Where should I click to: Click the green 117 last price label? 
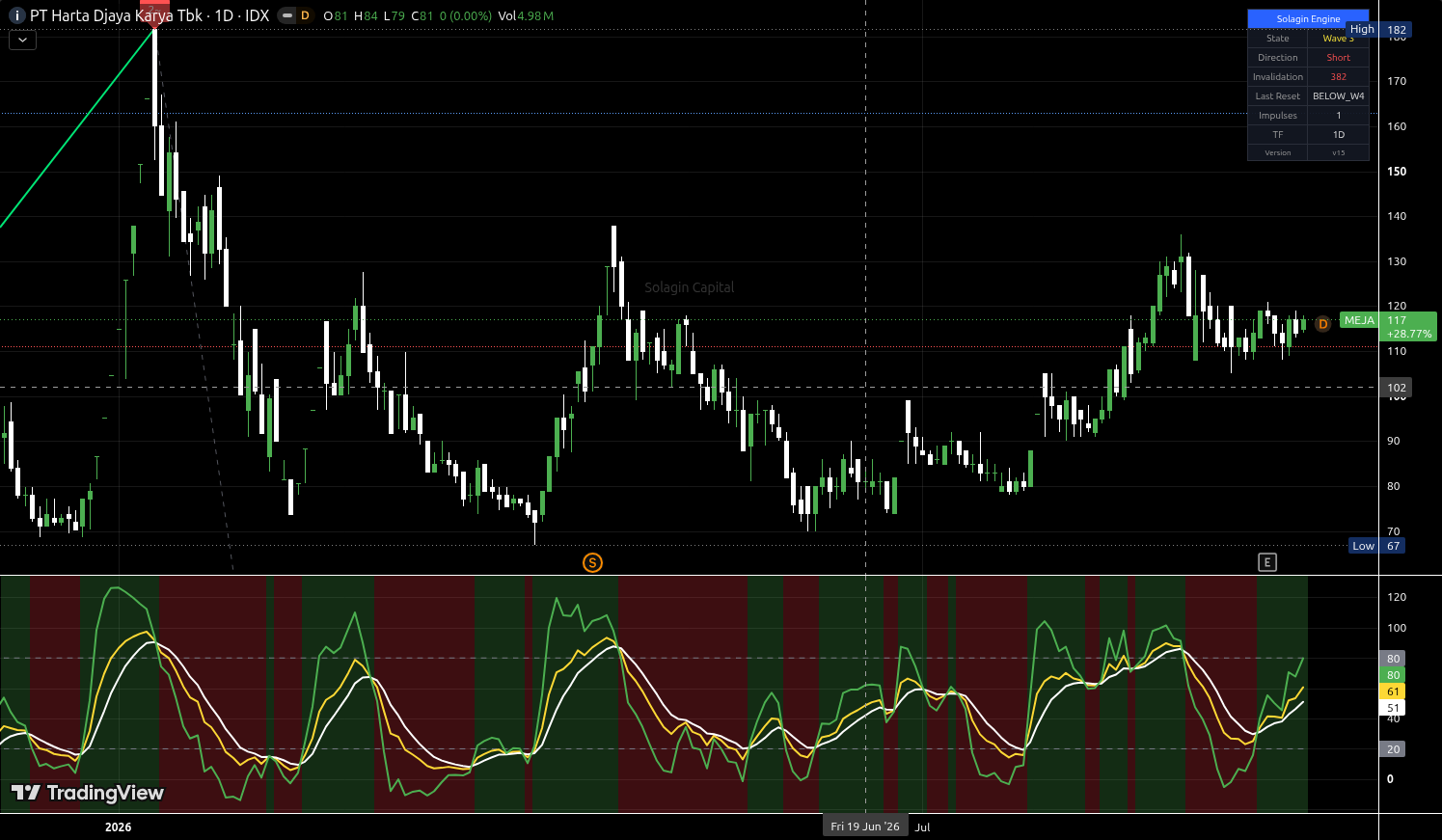1397,320
